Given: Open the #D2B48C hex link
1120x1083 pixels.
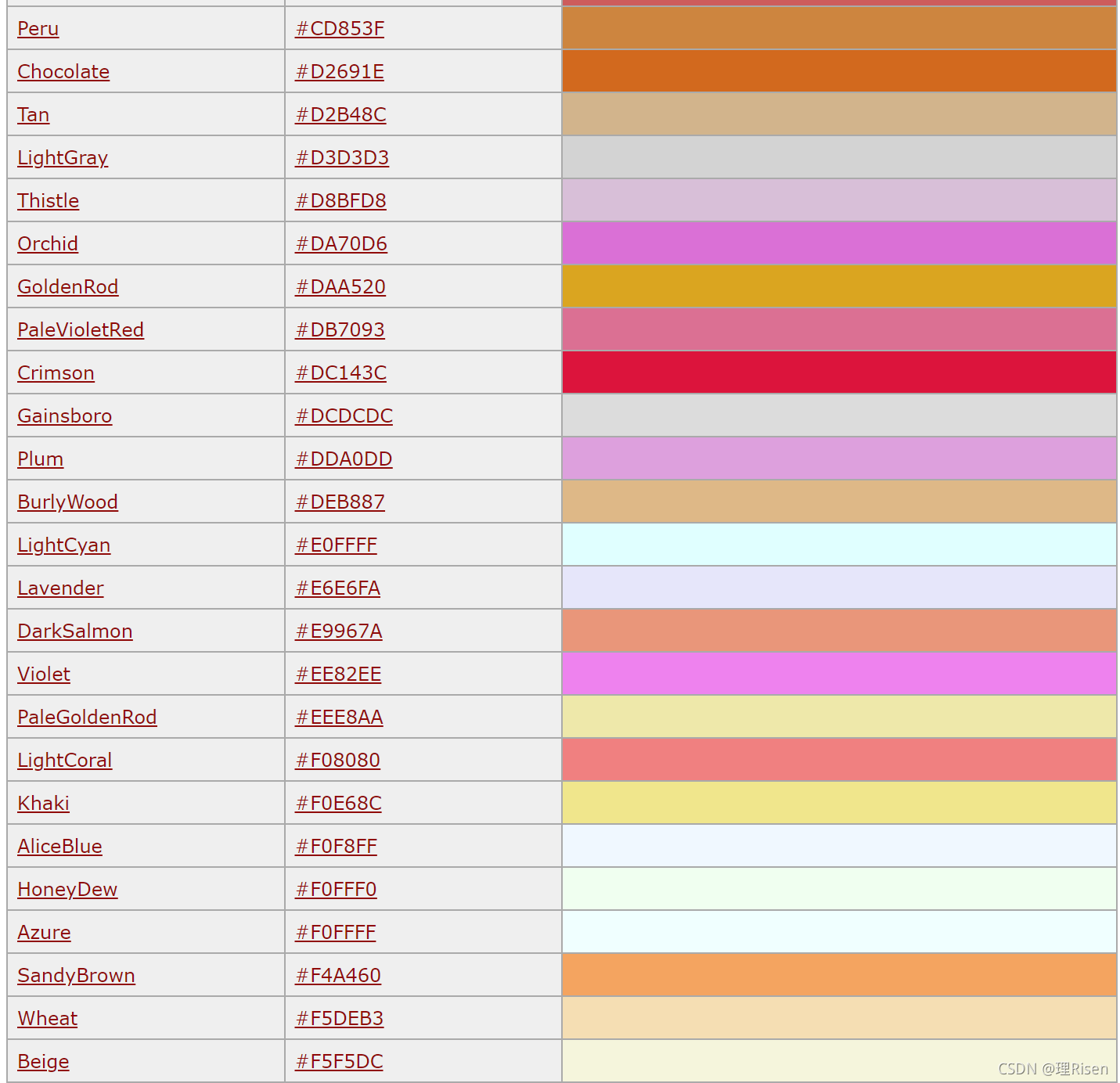Looking at the screenshot, I should (340, 115).
